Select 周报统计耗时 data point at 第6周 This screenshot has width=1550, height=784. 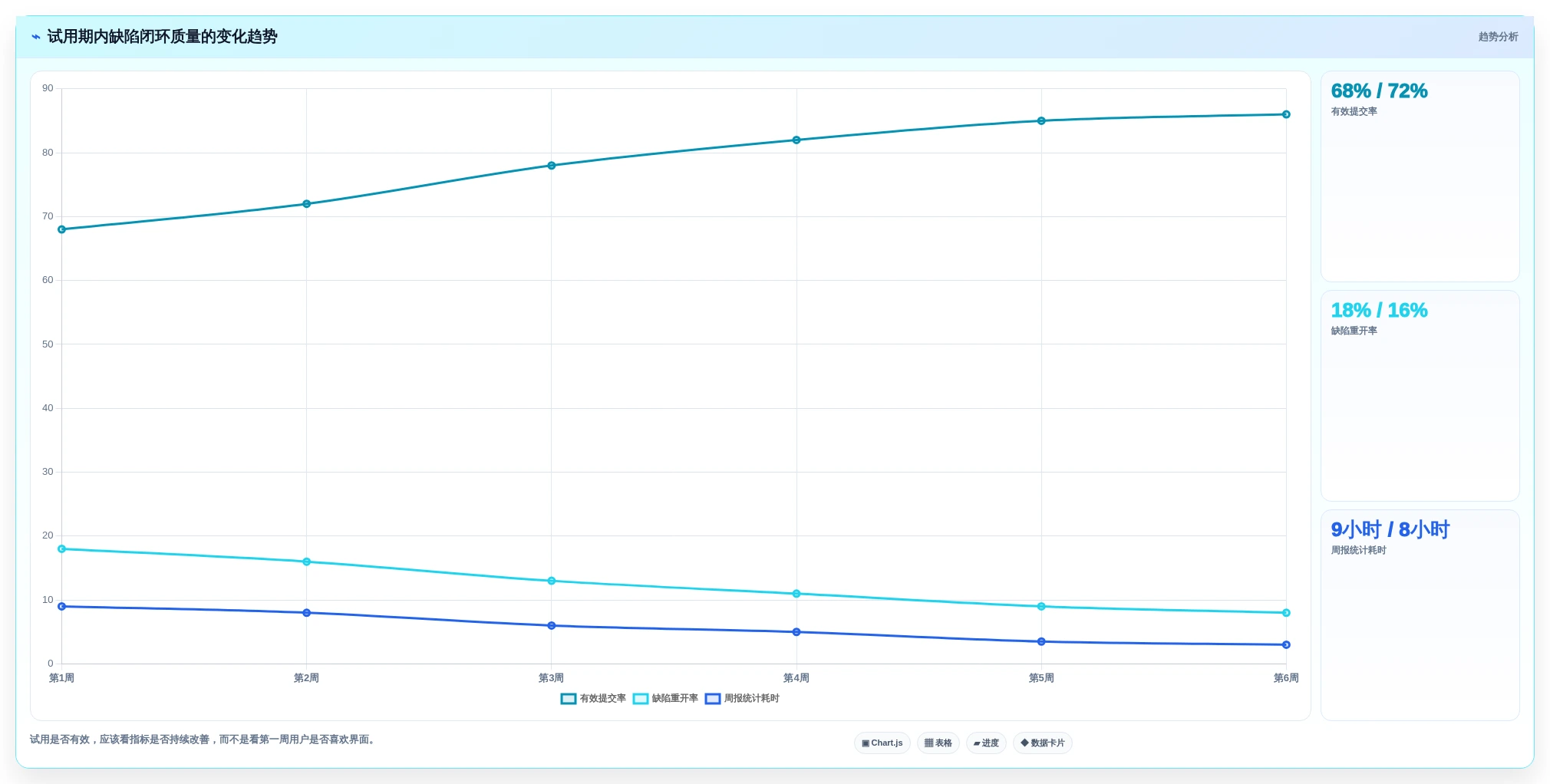click(1287, 645)
